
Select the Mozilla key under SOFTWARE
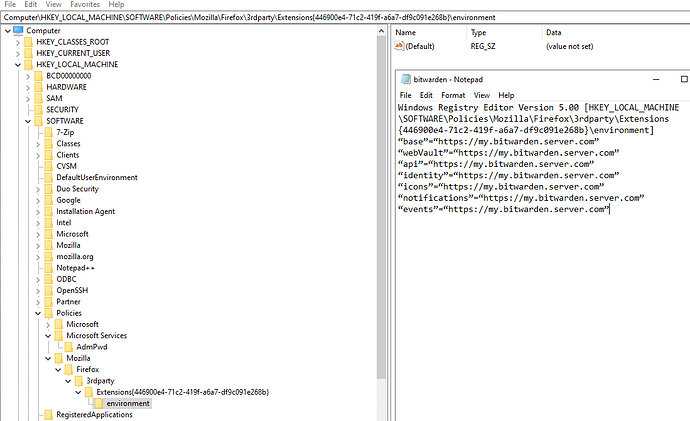pyautogui.click(x=68, y=245)
